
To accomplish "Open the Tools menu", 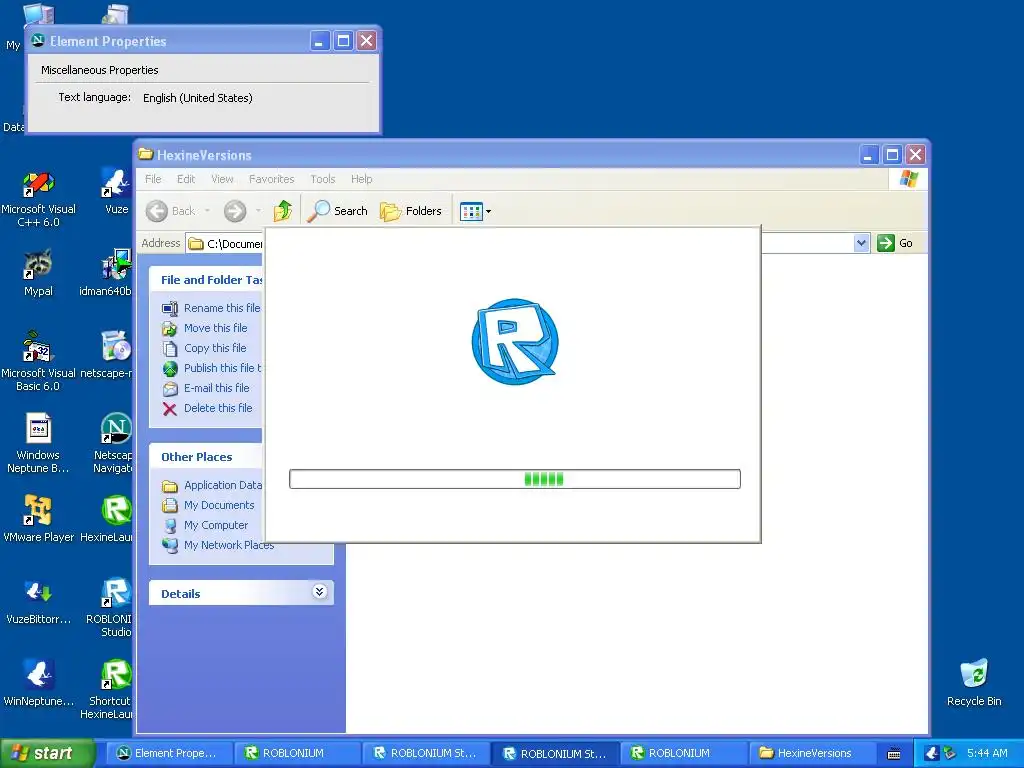I will click(323, 179).
